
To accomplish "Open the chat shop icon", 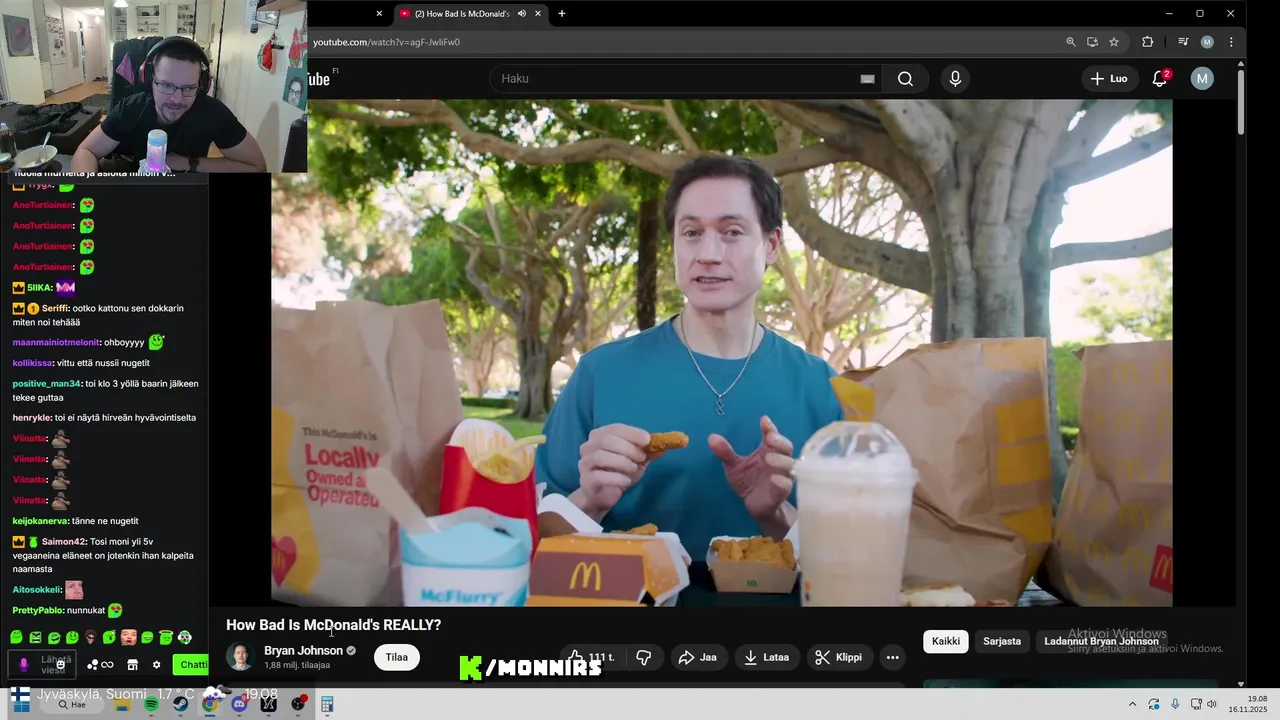I will (132, 664).
